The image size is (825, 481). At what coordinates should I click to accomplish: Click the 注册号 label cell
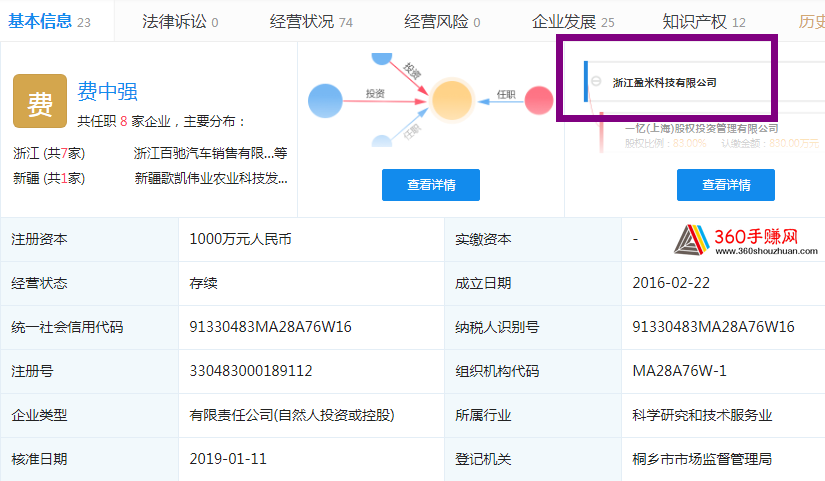tap(89, 371)
